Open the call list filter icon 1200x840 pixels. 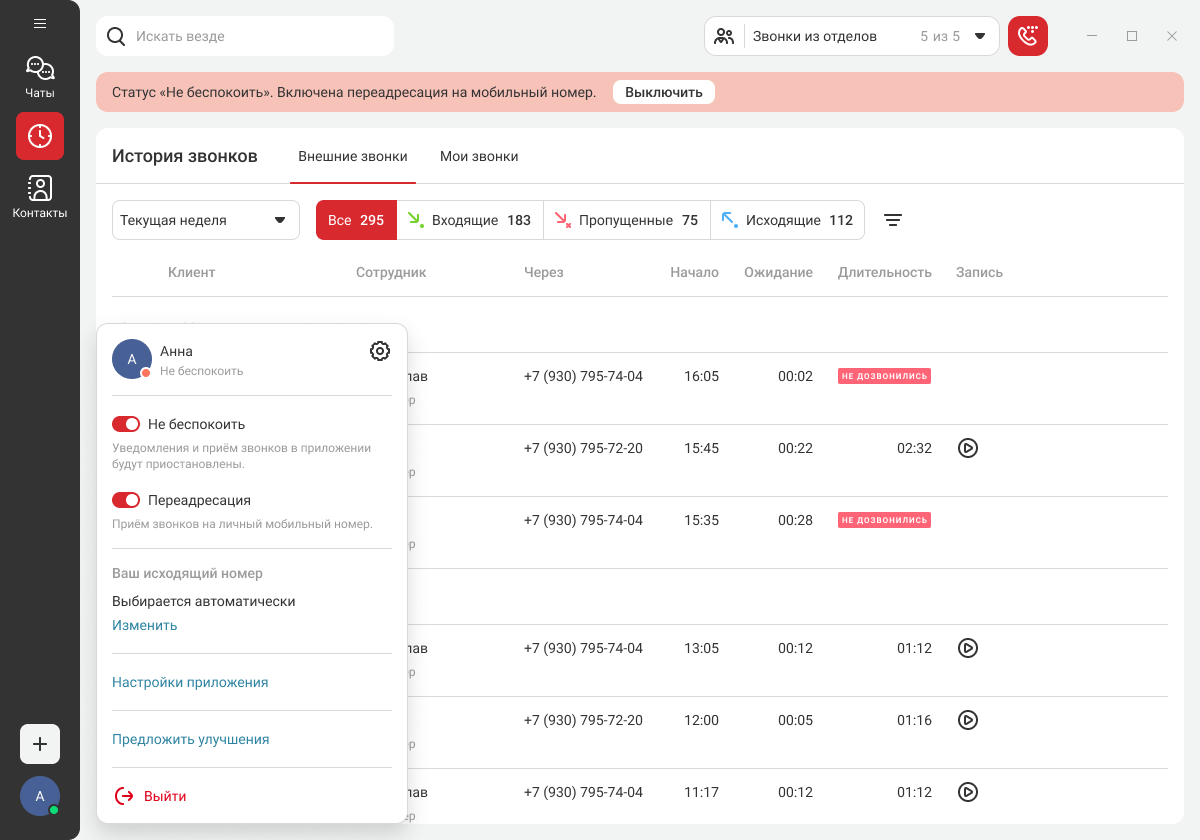[893, 220]
